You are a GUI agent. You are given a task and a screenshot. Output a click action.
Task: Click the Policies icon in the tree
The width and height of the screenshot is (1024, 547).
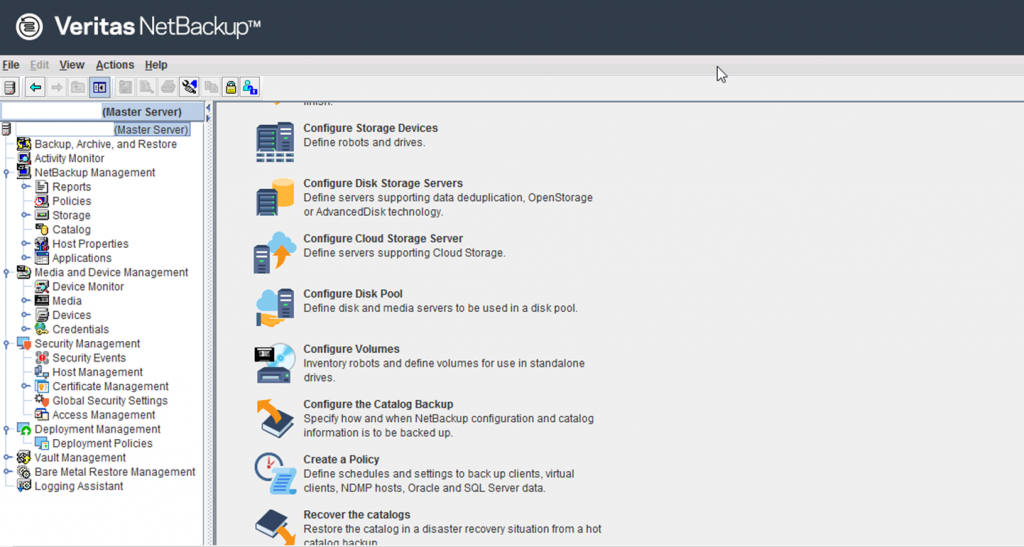point(41,201)
